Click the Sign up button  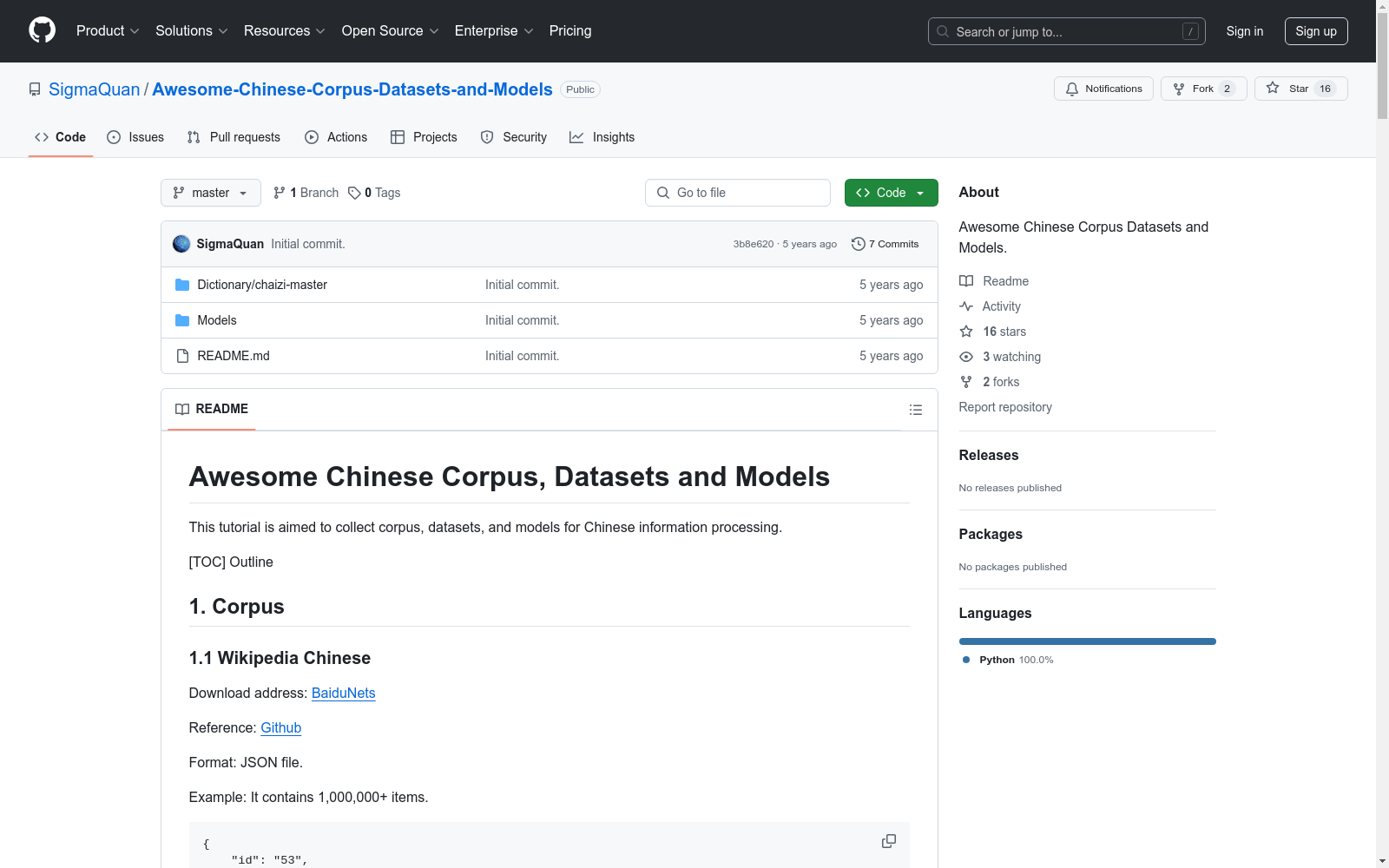(x=1316, y=31)
